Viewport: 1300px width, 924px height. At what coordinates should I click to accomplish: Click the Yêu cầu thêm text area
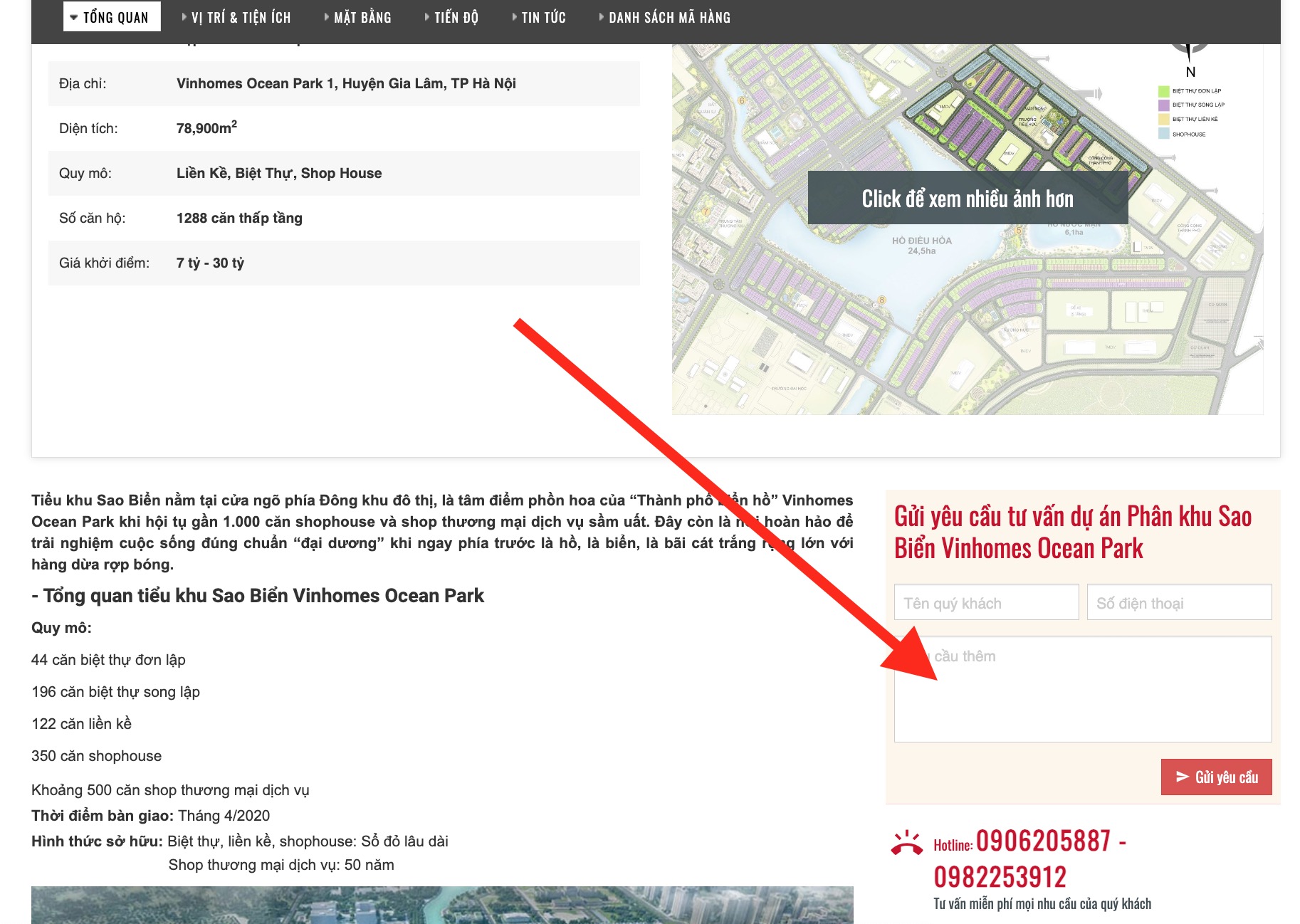click(x=1083, y=689)
